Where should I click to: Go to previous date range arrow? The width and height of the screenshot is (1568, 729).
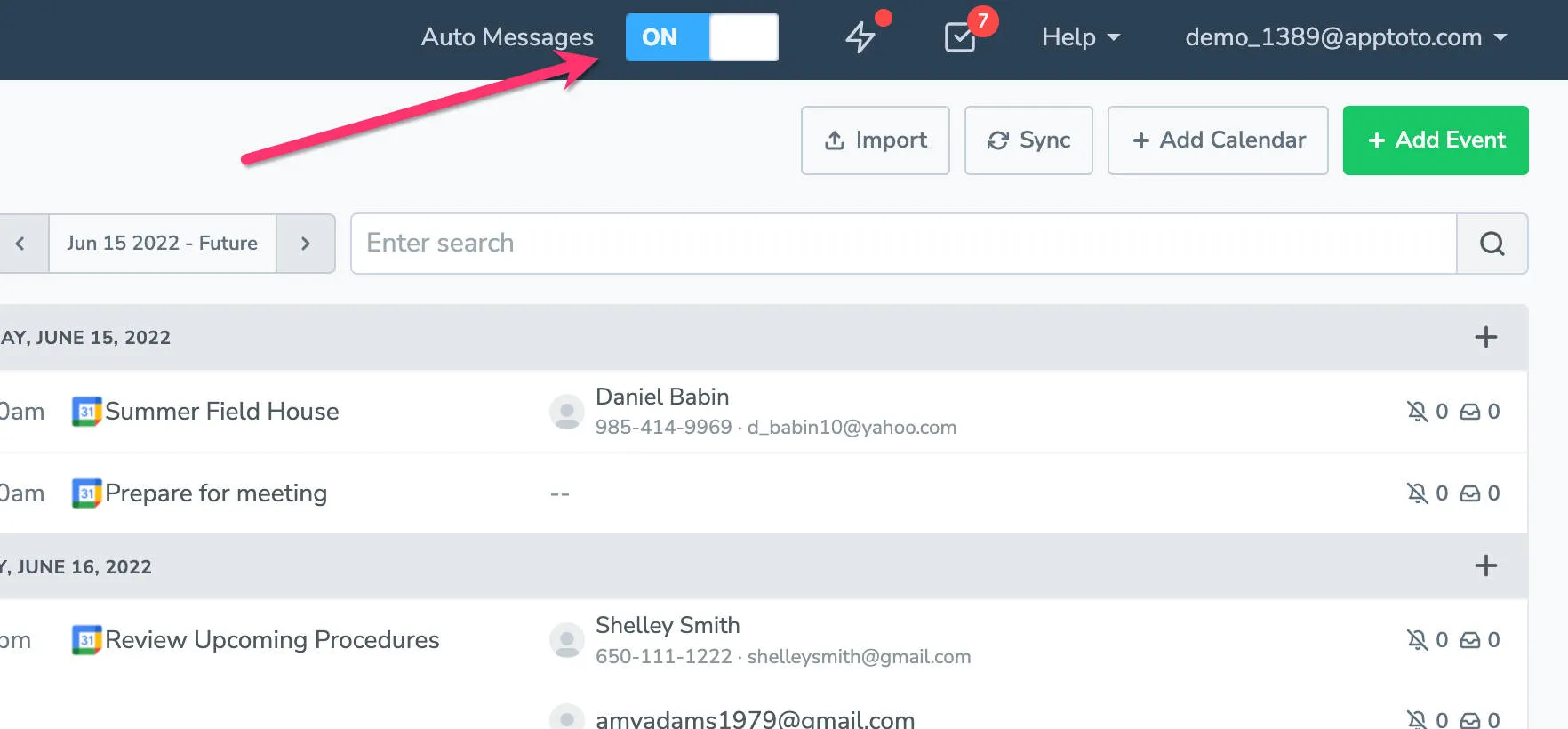[x=21, y=244]
